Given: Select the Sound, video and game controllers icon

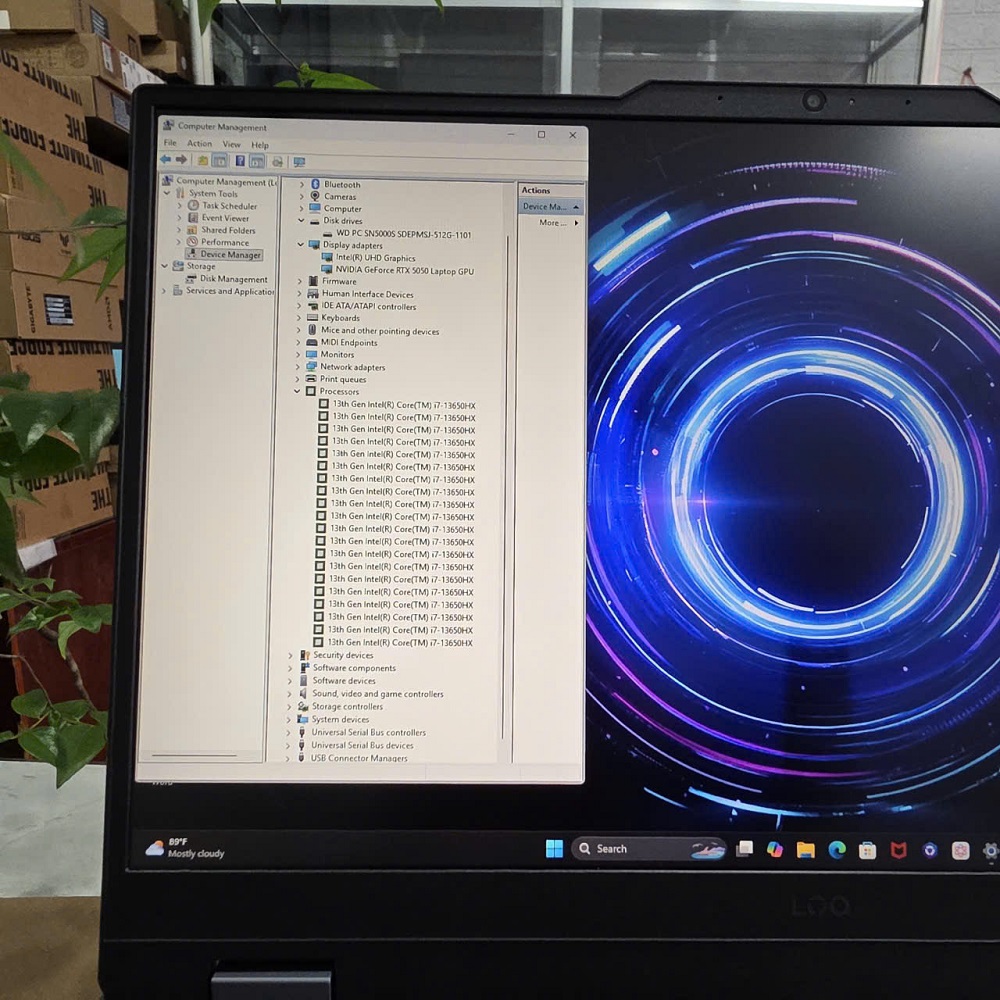Looking at the screenshot, I should (304, 693).
